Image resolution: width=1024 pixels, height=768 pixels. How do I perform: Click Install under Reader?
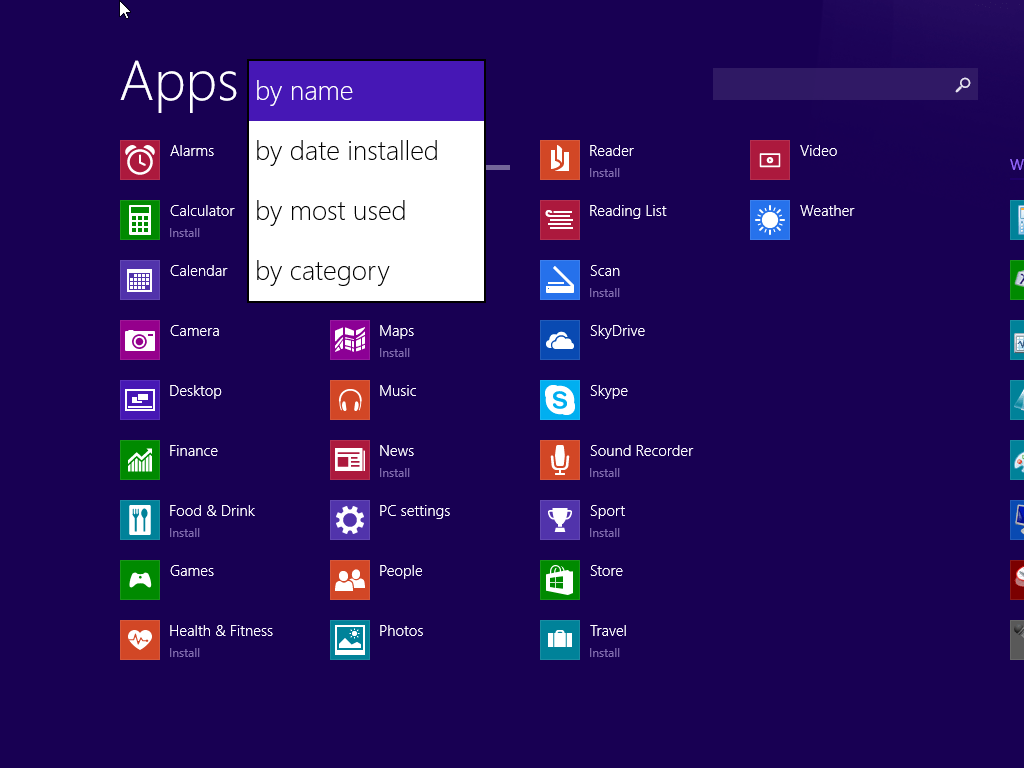pos(605,172)
